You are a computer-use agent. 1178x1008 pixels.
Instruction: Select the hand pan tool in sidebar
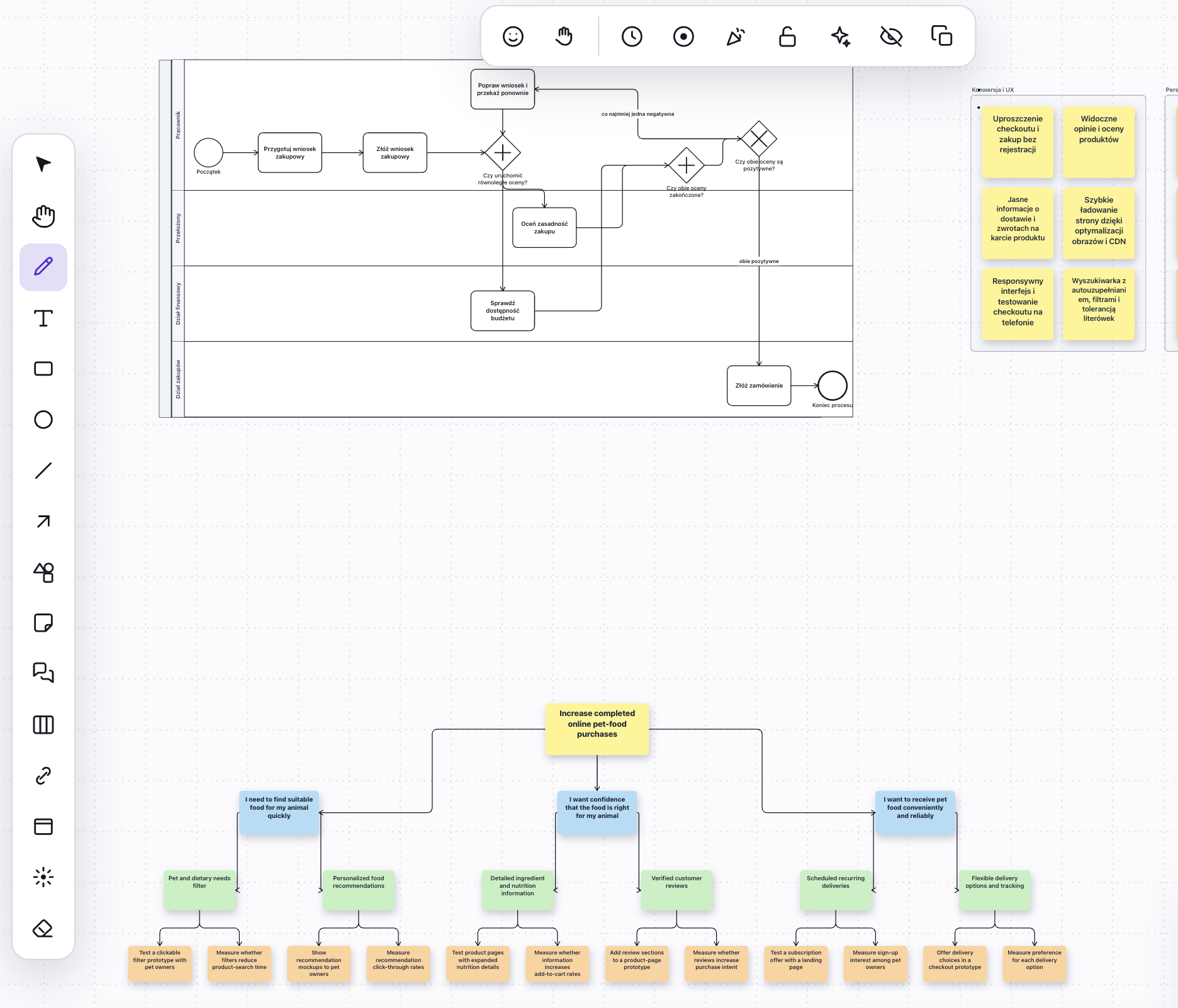[43, 216]
